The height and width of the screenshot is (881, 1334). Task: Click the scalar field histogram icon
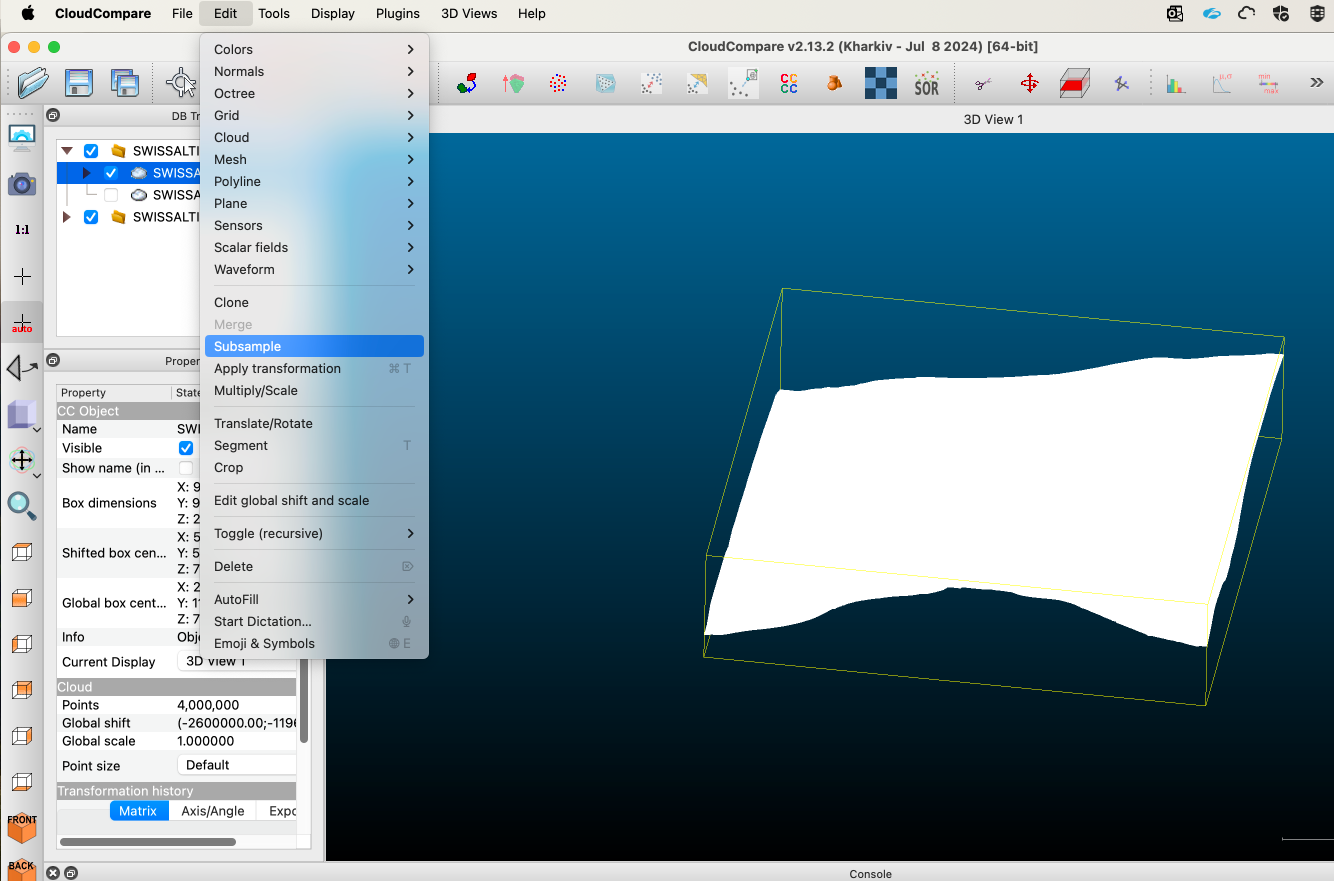tap(1176, 84)
